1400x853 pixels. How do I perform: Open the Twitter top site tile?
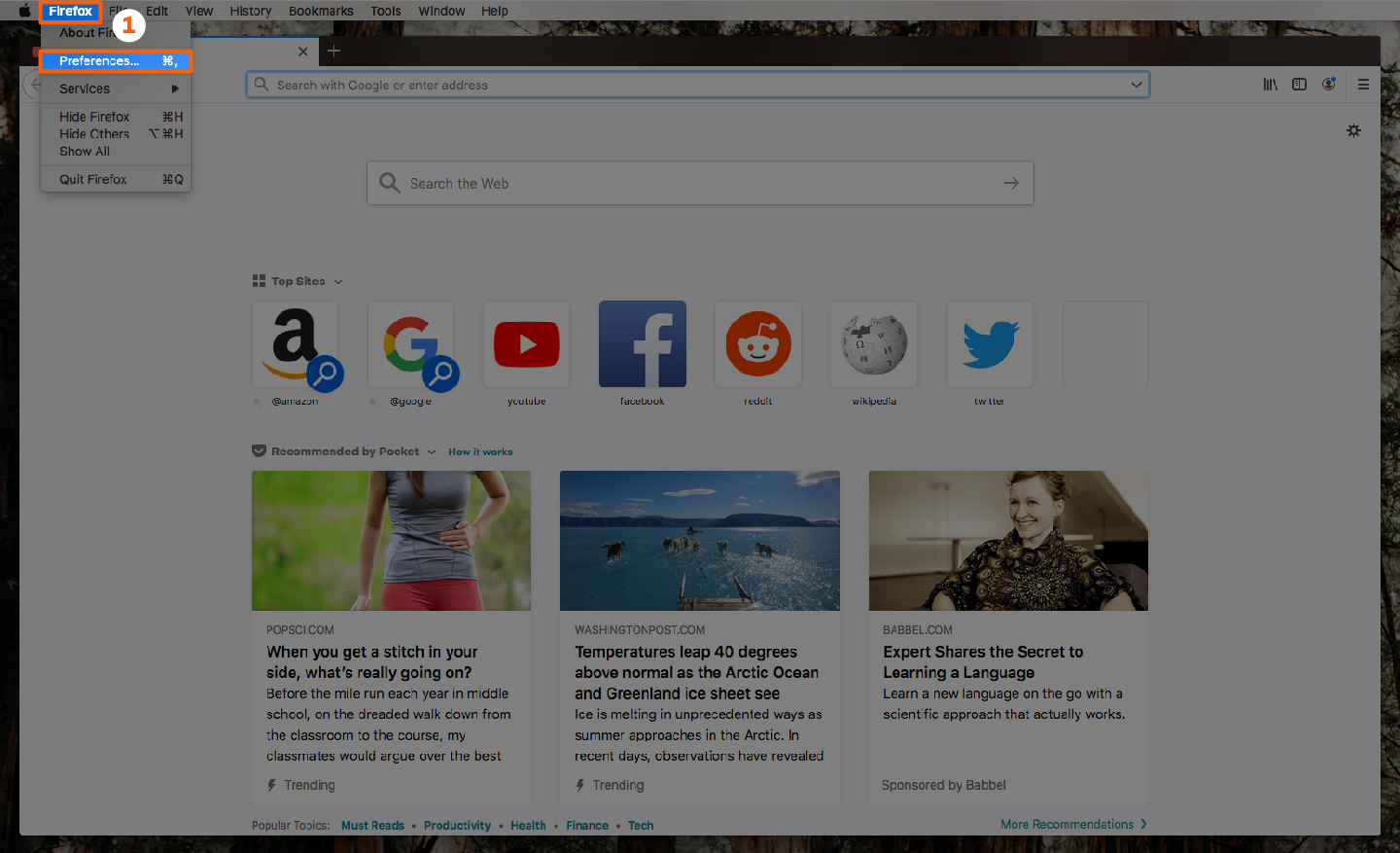coord(990,344)
